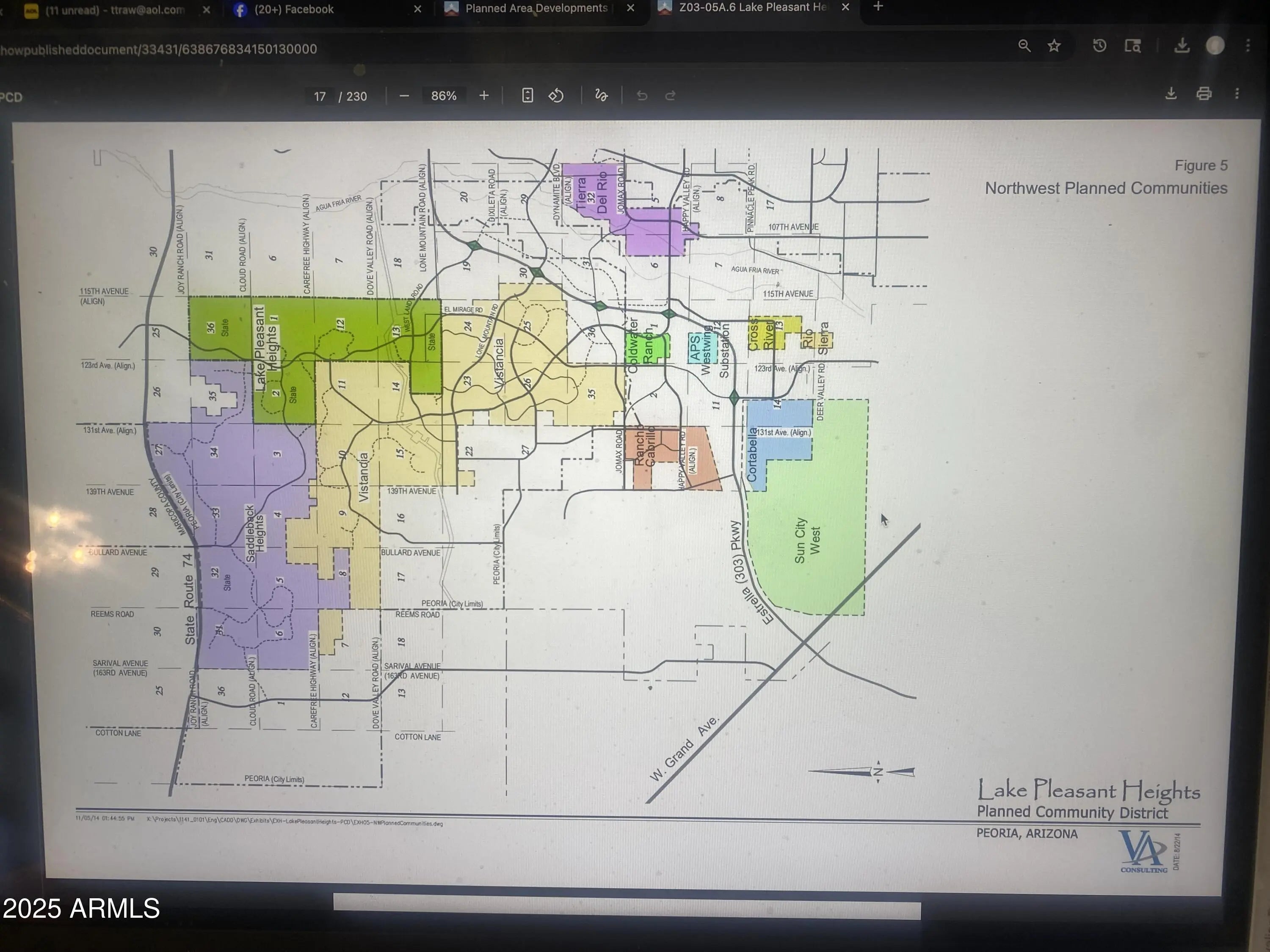Bookmark this page with the star
Image resolution: width=1270 pixels, height=952 pixels.
(1054, 46)
